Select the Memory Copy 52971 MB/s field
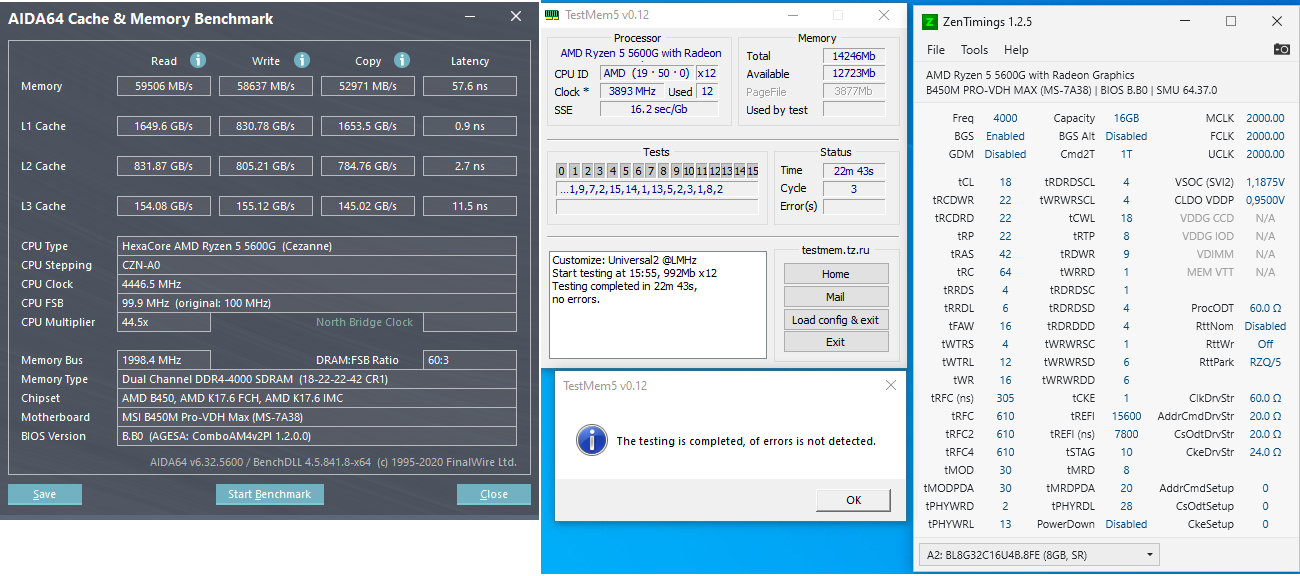The width and height of the screenshot is (1300, 576). pos(368,86)
